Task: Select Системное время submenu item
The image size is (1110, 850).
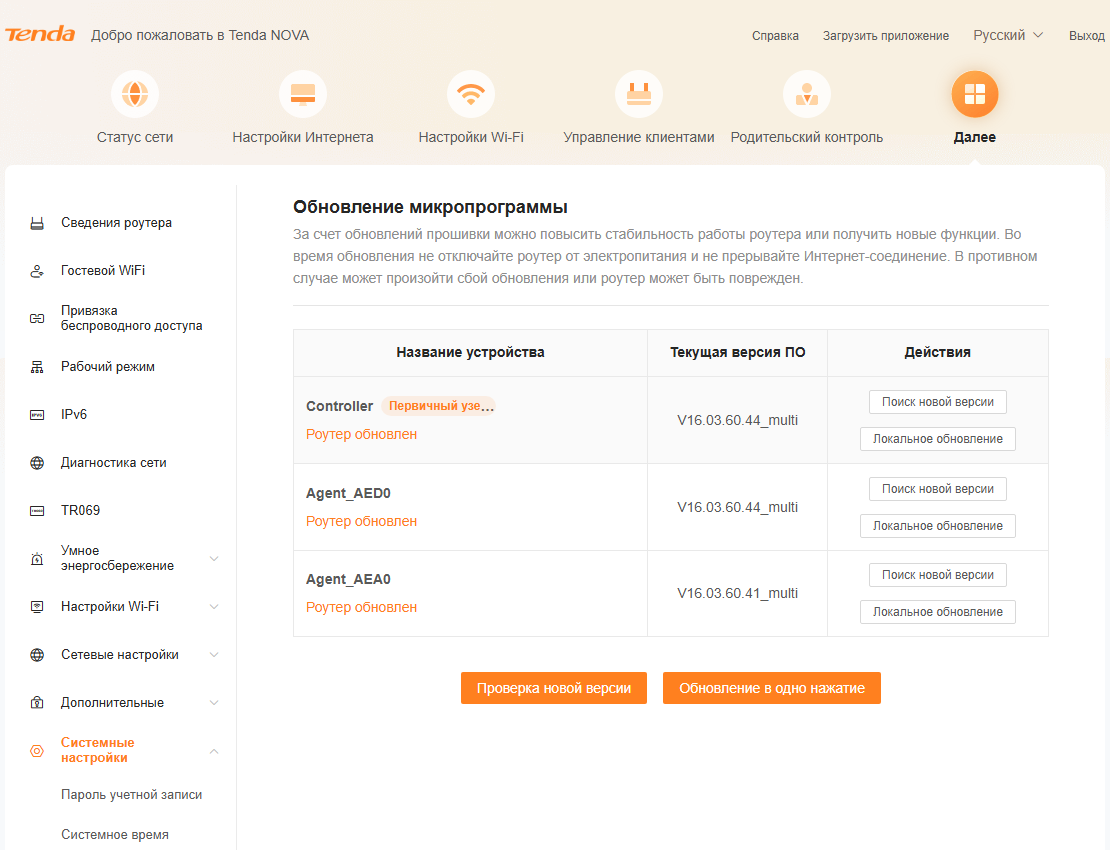Action: [x=115, y=835]
